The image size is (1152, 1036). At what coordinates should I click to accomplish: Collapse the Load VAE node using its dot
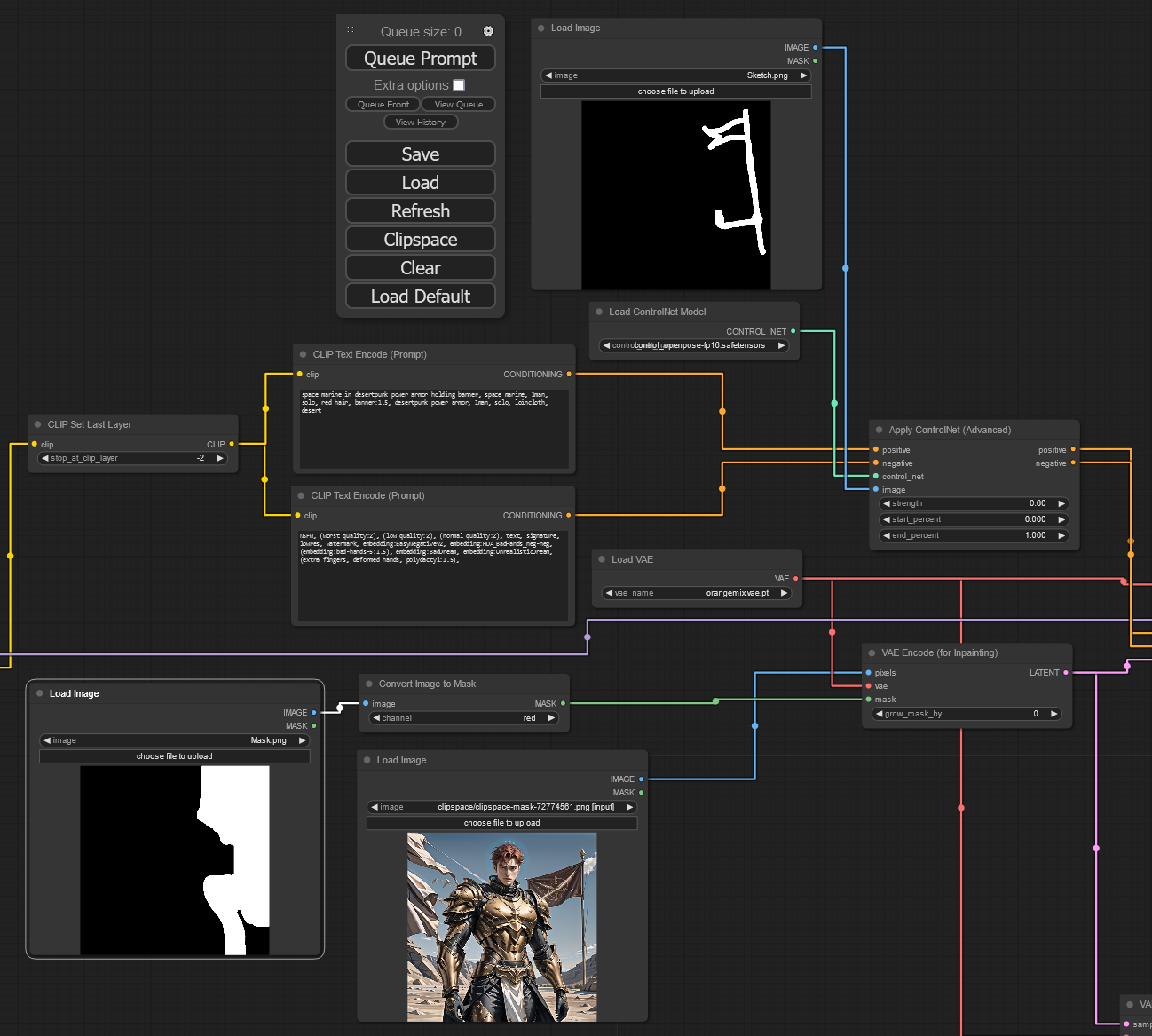pyautogui.click(x=602, y=559)
